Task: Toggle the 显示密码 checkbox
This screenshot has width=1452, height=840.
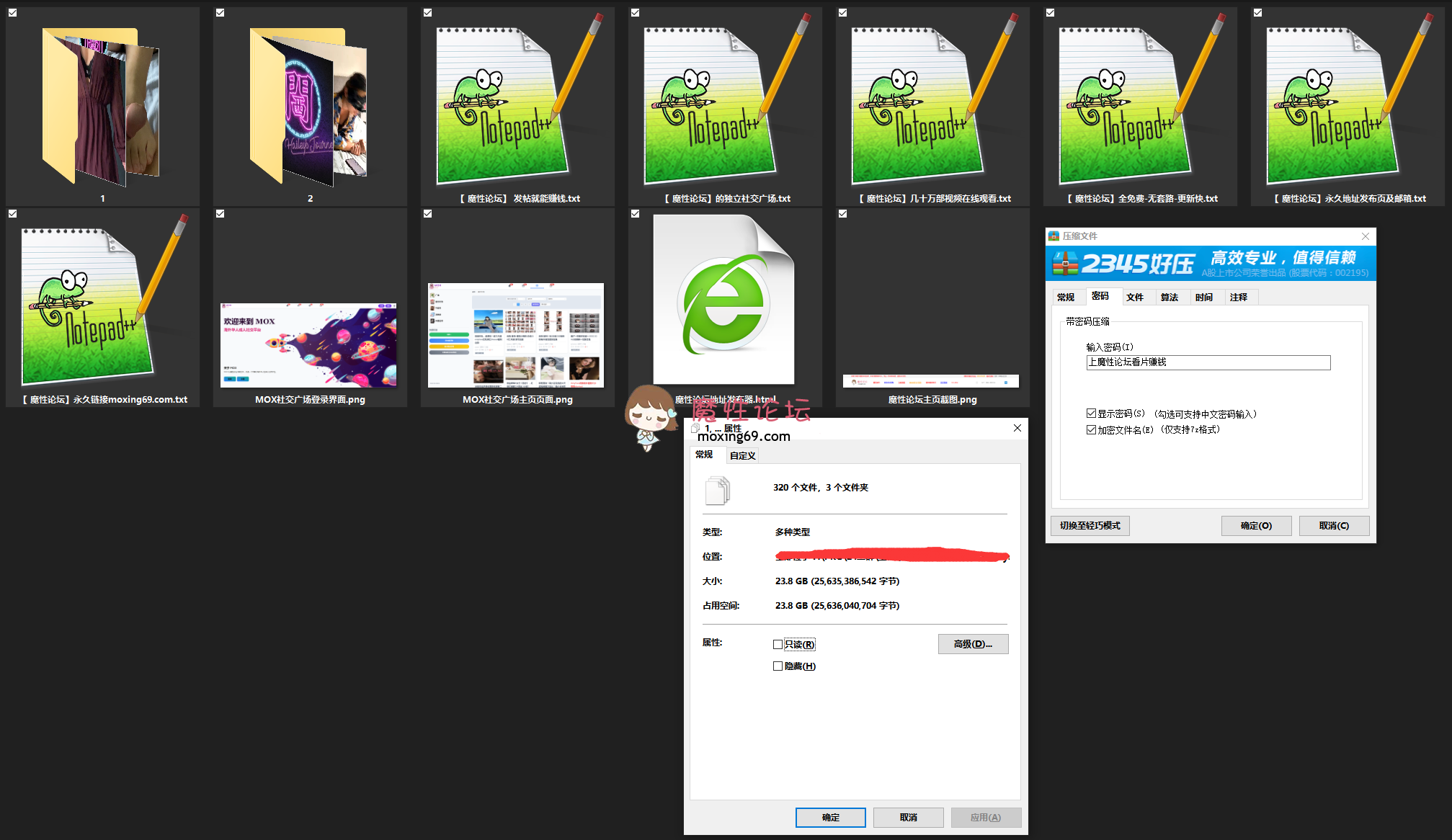Action: 1091,414
